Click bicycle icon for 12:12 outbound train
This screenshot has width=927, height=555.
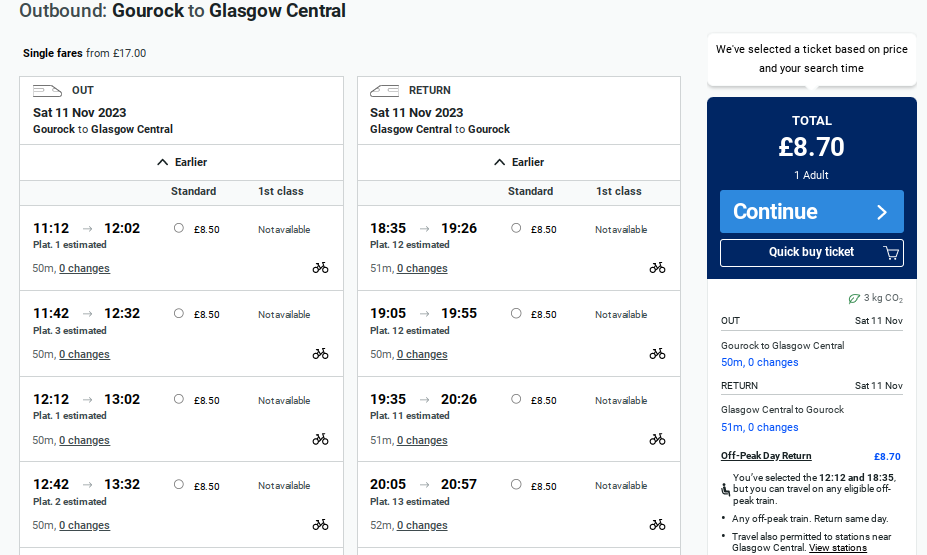pos(320,439)
